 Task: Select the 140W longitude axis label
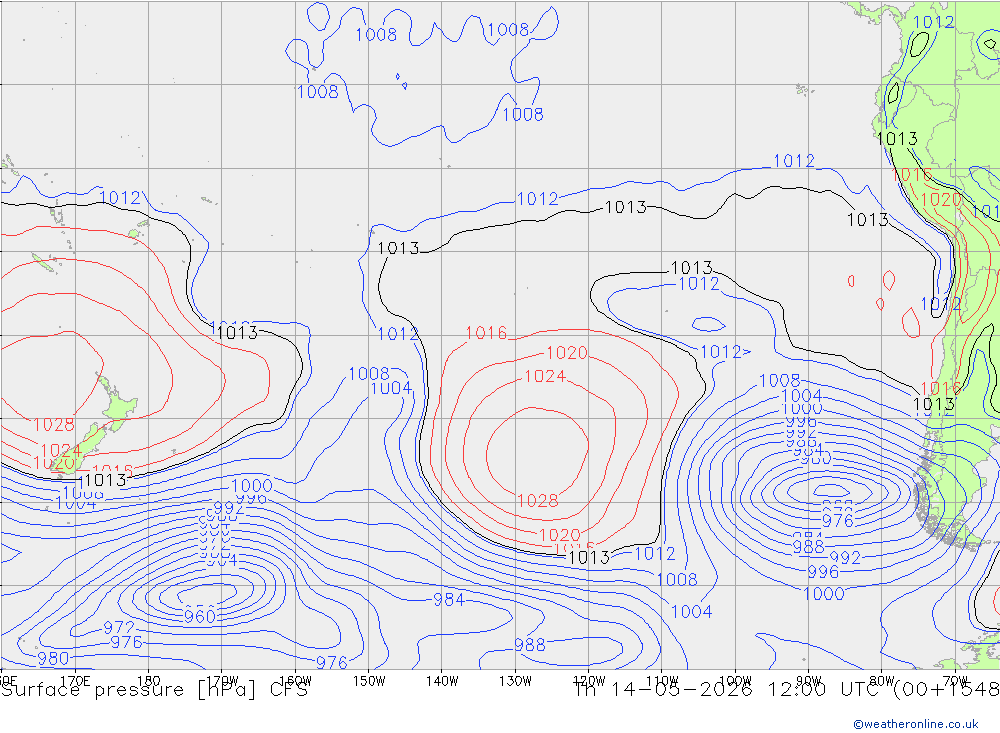(442, 681)
